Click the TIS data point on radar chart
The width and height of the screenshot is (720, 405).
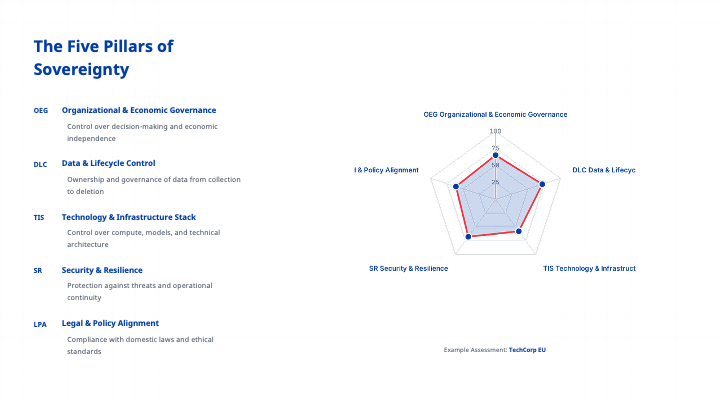click(x=519, y=232)
